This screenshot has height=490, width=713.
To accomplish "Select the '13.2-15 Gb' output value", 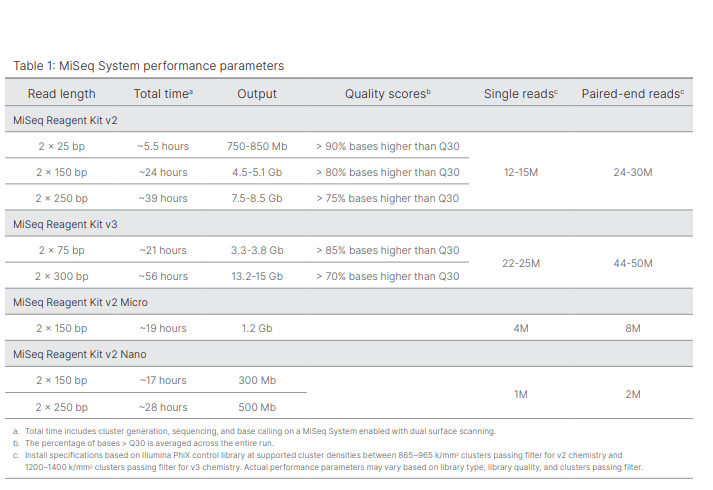I will pos(257,276).
